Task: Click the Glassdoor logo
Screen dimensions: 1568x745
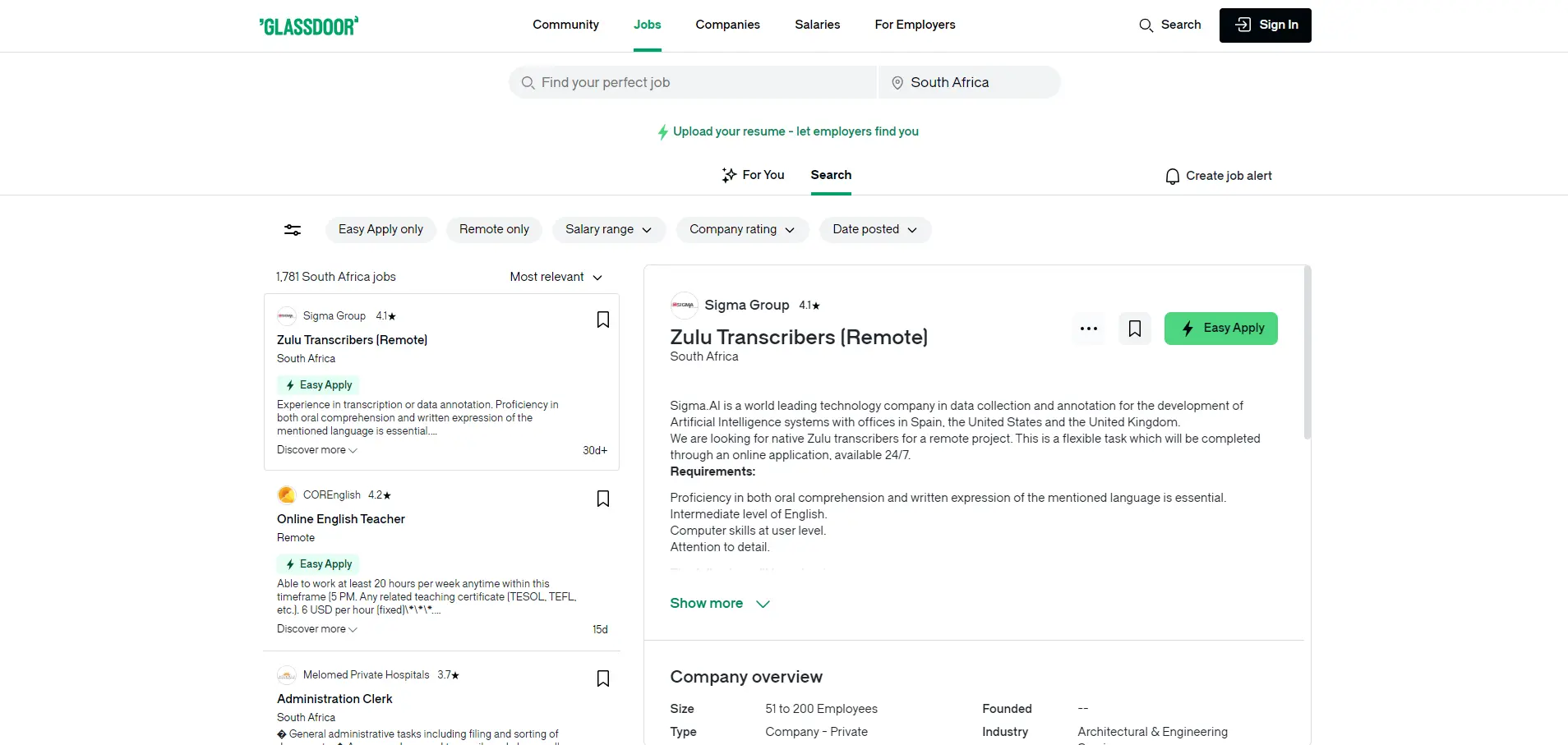Action: click(x=309, y=25)
